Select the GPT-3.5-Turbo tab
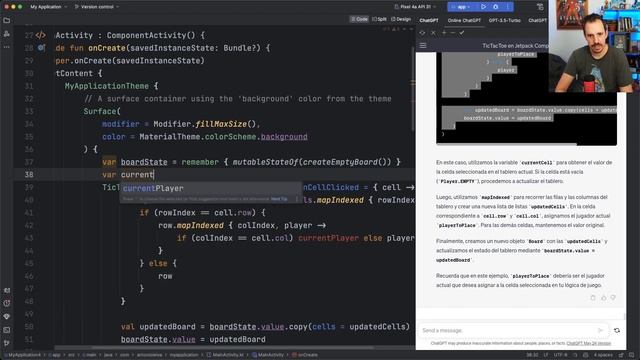640x360 pixels. (504, 20)
